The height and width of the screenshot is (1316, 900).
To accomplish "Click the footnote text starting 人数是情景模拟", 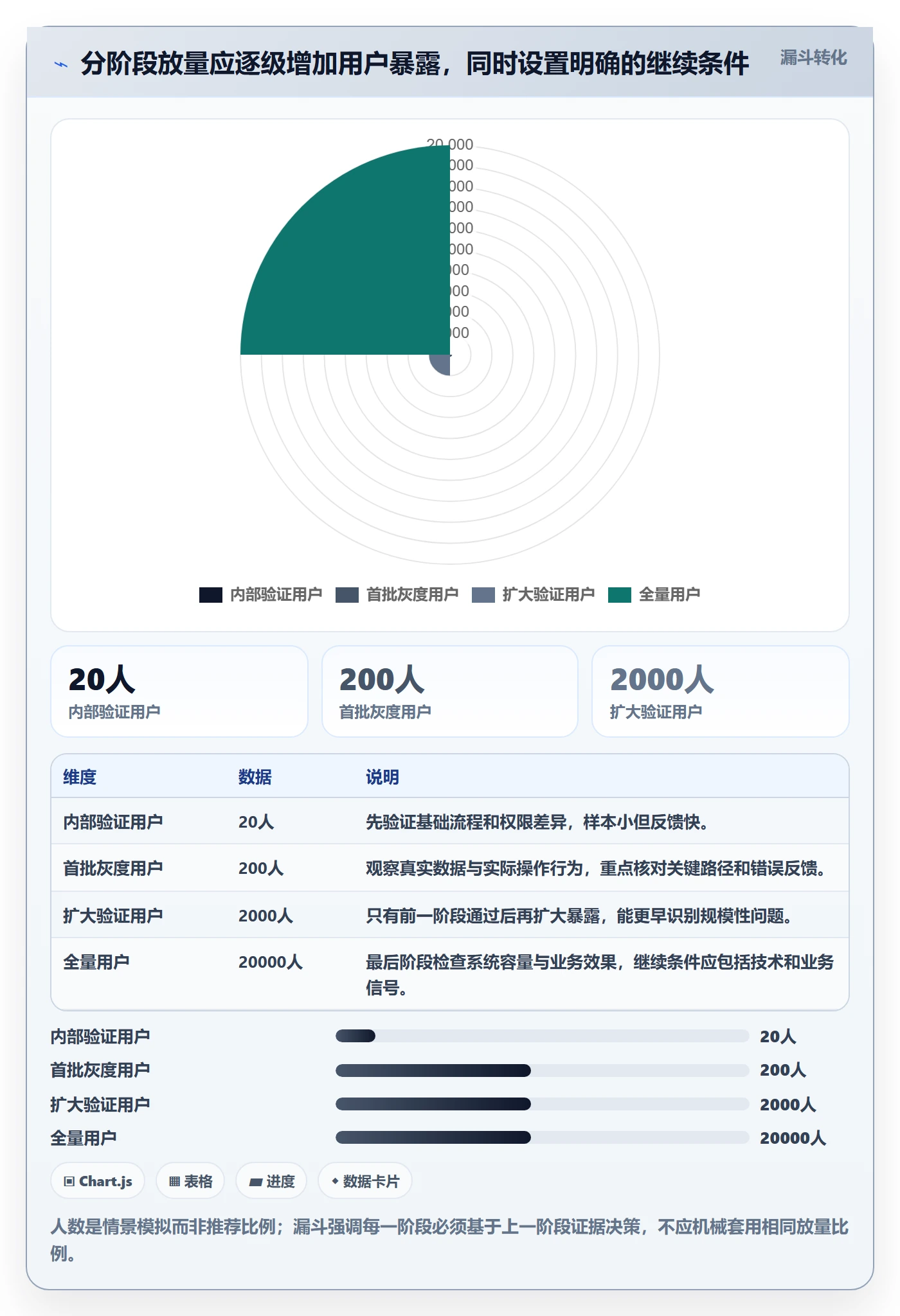I will pos(449,1240).
